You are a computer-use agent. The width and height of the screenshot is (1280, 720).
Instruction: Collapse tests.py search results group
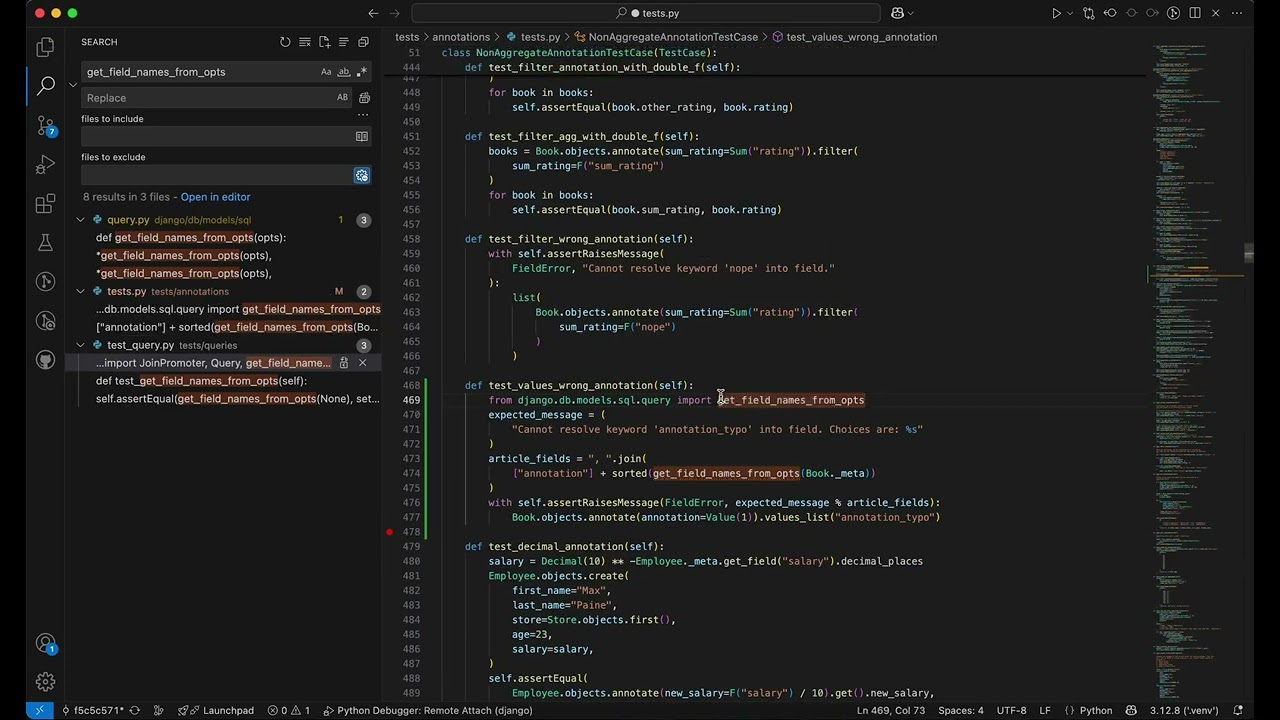81,292
